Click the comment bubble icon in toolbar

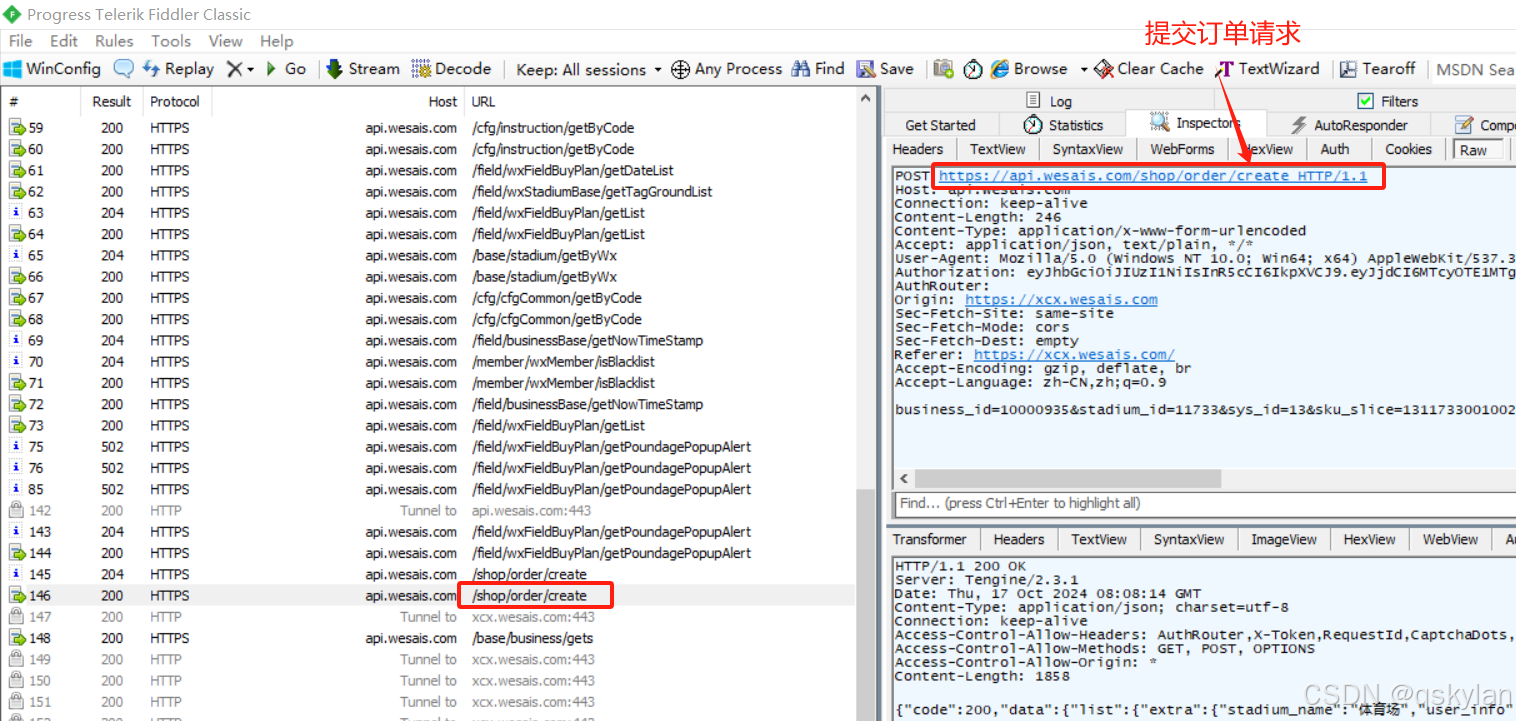[x=123, y=69]
